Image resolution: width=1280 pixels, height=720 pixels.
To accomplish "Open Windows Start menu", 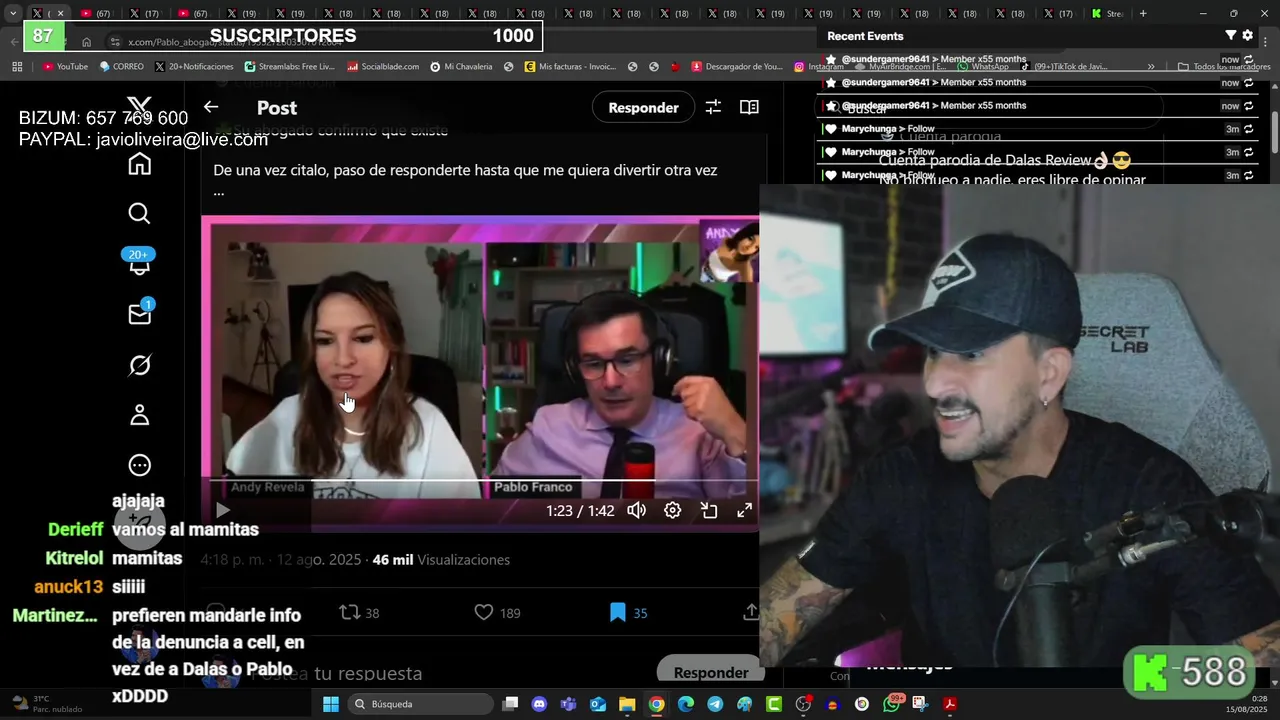I will click(x=331, y=704).
